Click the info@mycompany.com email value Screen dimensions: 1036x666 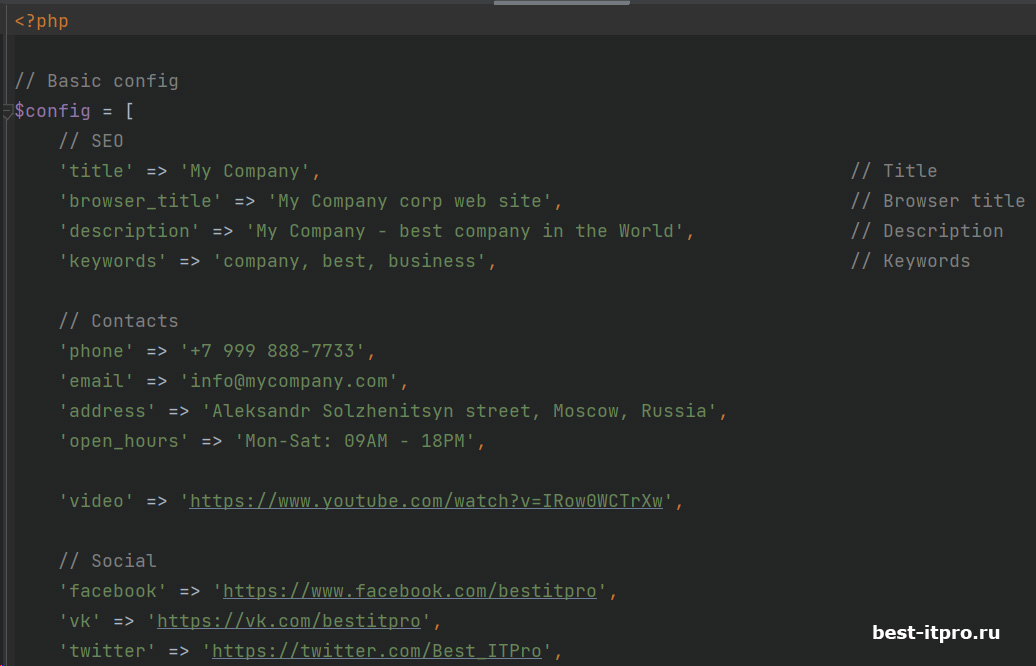click(x=290, y=380)
